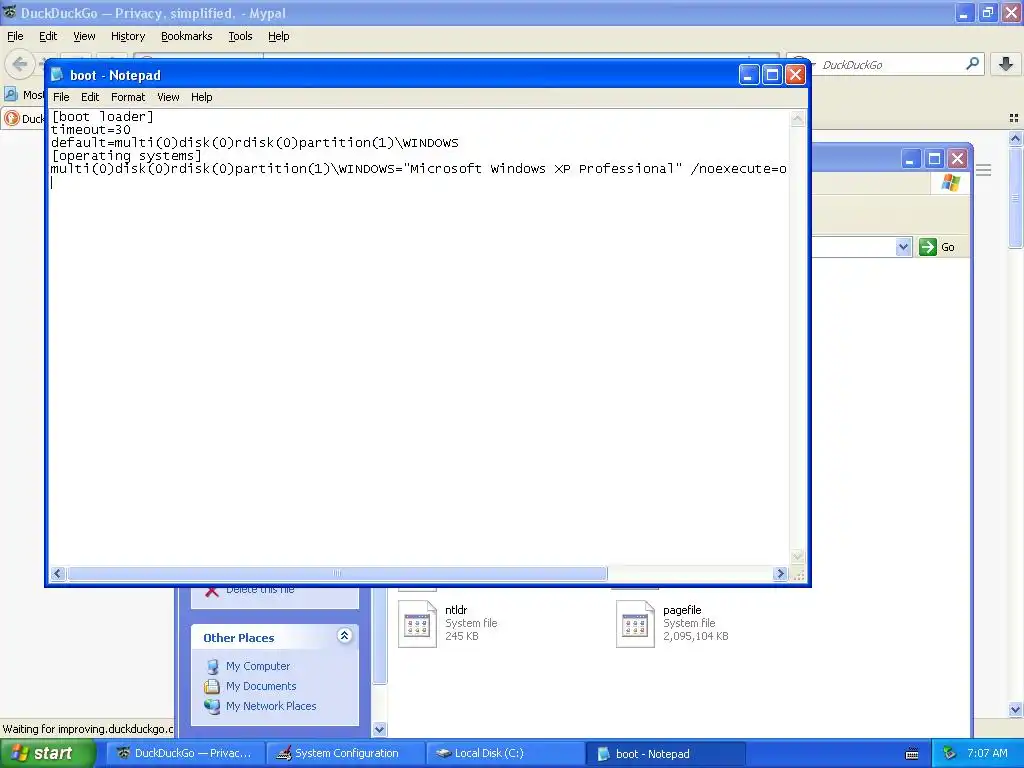Image resolution: width=1024 pixels, height=768 pixels.
Task: Click the My Documents folder icon
Action: 212,686
